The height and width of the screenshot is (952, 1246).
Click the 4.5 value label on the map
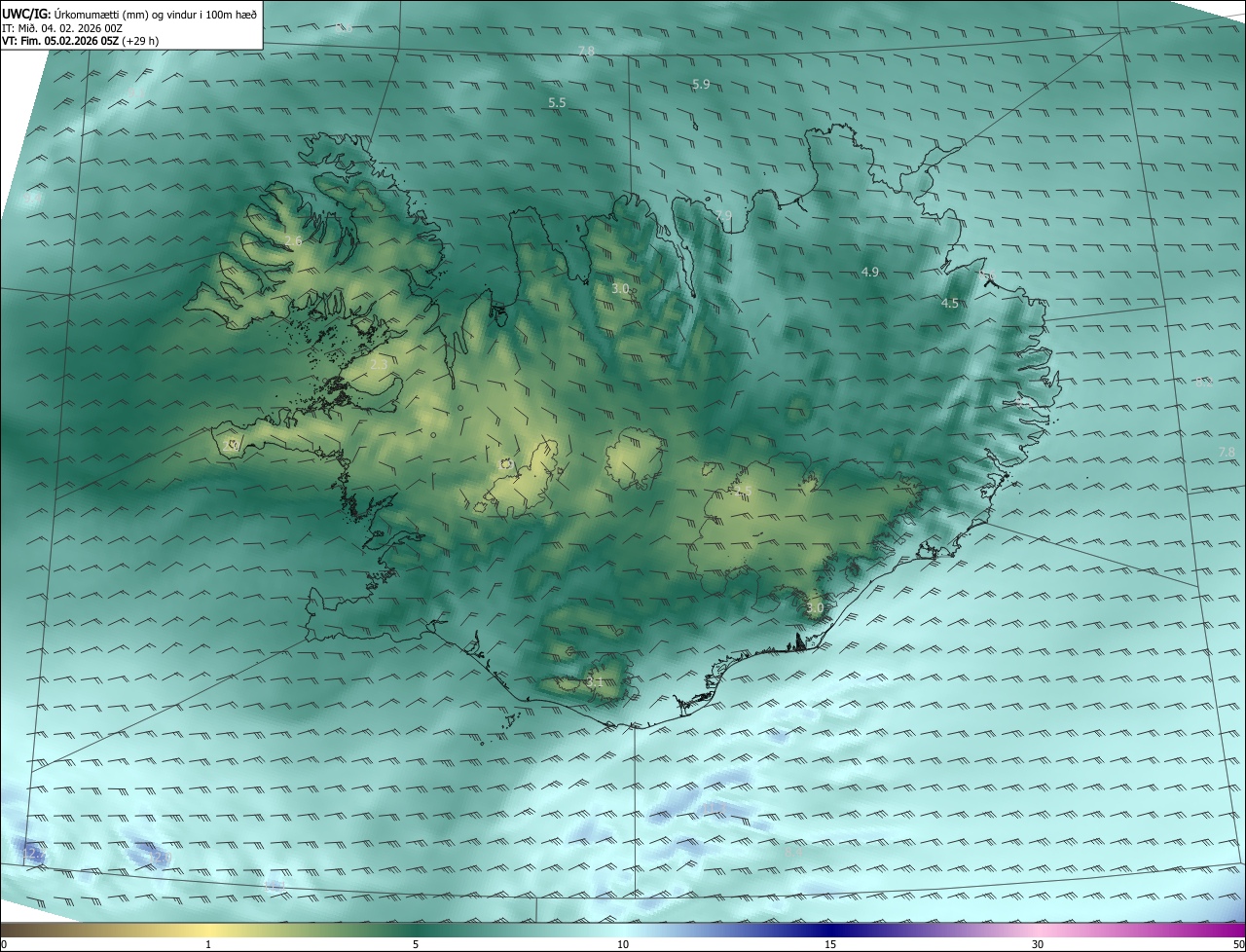pyautogui.click(x=950, y=304)
